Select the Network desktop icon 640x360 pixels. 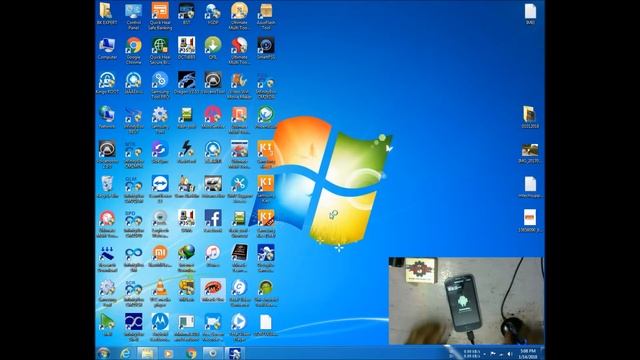tap(107, 118)
